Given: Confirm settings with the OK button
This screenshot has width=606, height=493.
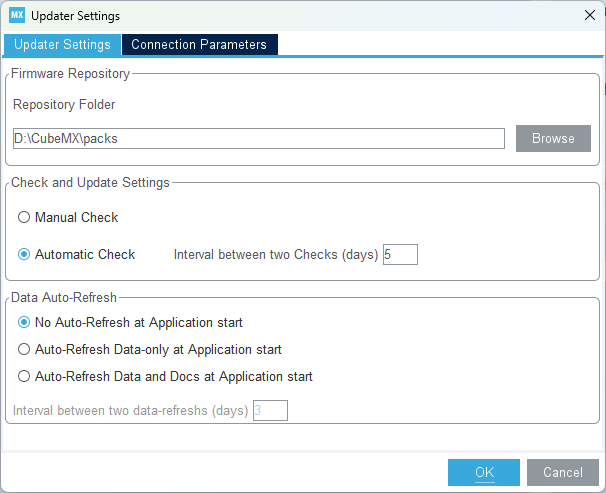Looking at the screenshot, I should click(x=484, y=473).
